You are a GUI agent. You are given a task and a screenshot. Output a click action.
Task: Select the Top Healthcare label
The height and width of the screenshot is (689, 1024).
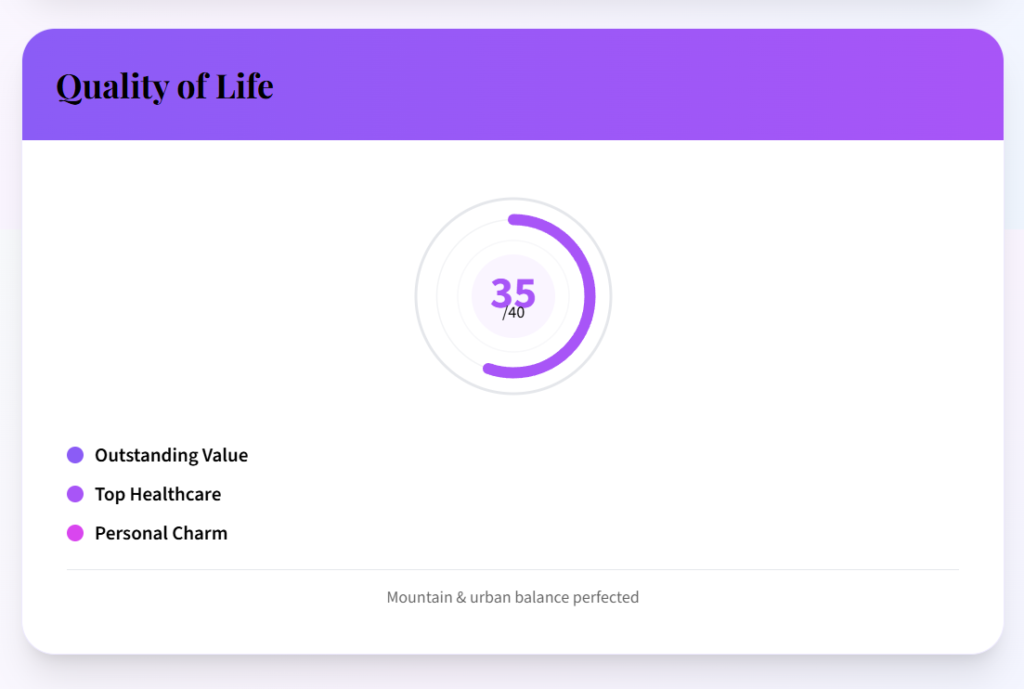point(158,494)
